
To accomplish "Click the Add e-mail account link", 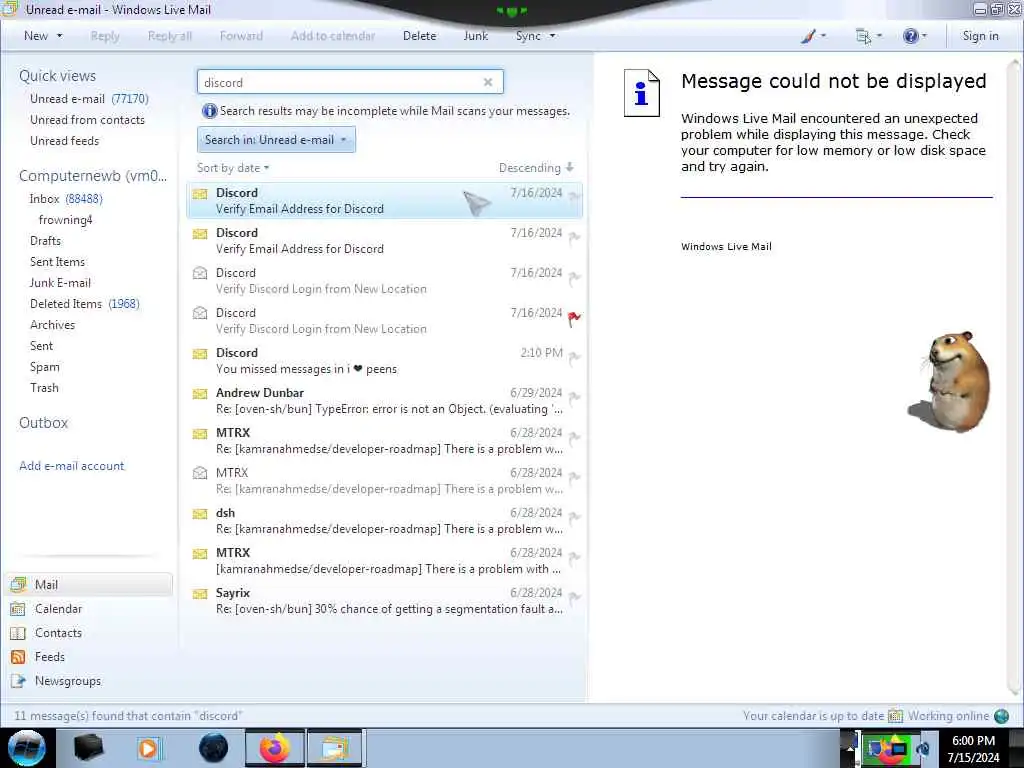I will click(72, 466).
